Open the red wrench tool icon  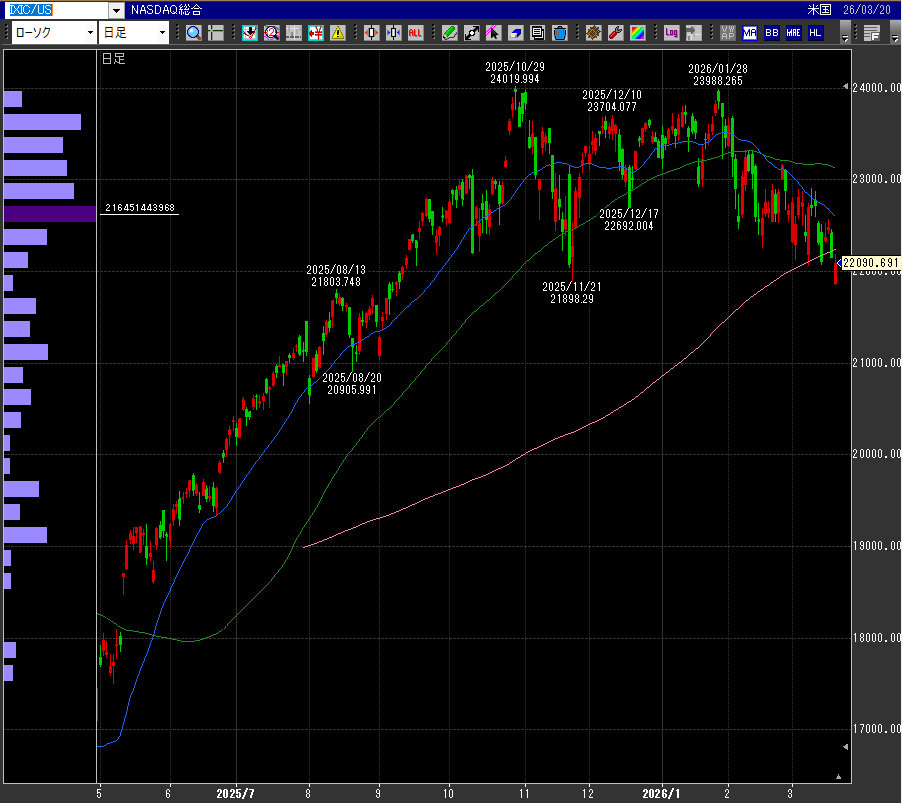pyautogui.click(x=616, y=33)
